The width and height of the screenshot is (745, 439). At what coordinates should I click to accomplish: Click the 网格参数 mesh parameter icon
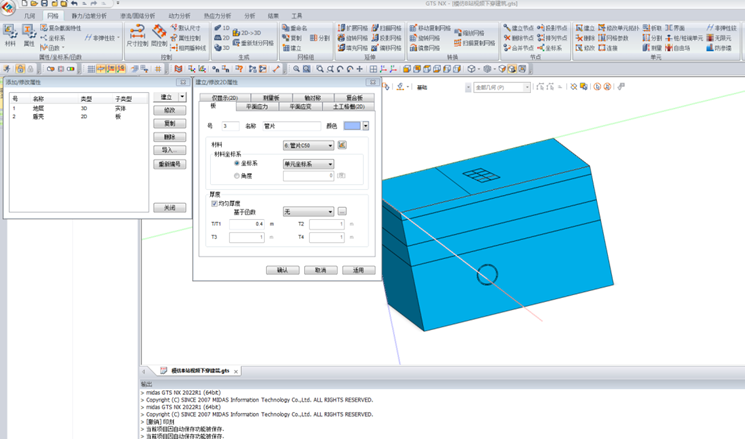[613, 38]
